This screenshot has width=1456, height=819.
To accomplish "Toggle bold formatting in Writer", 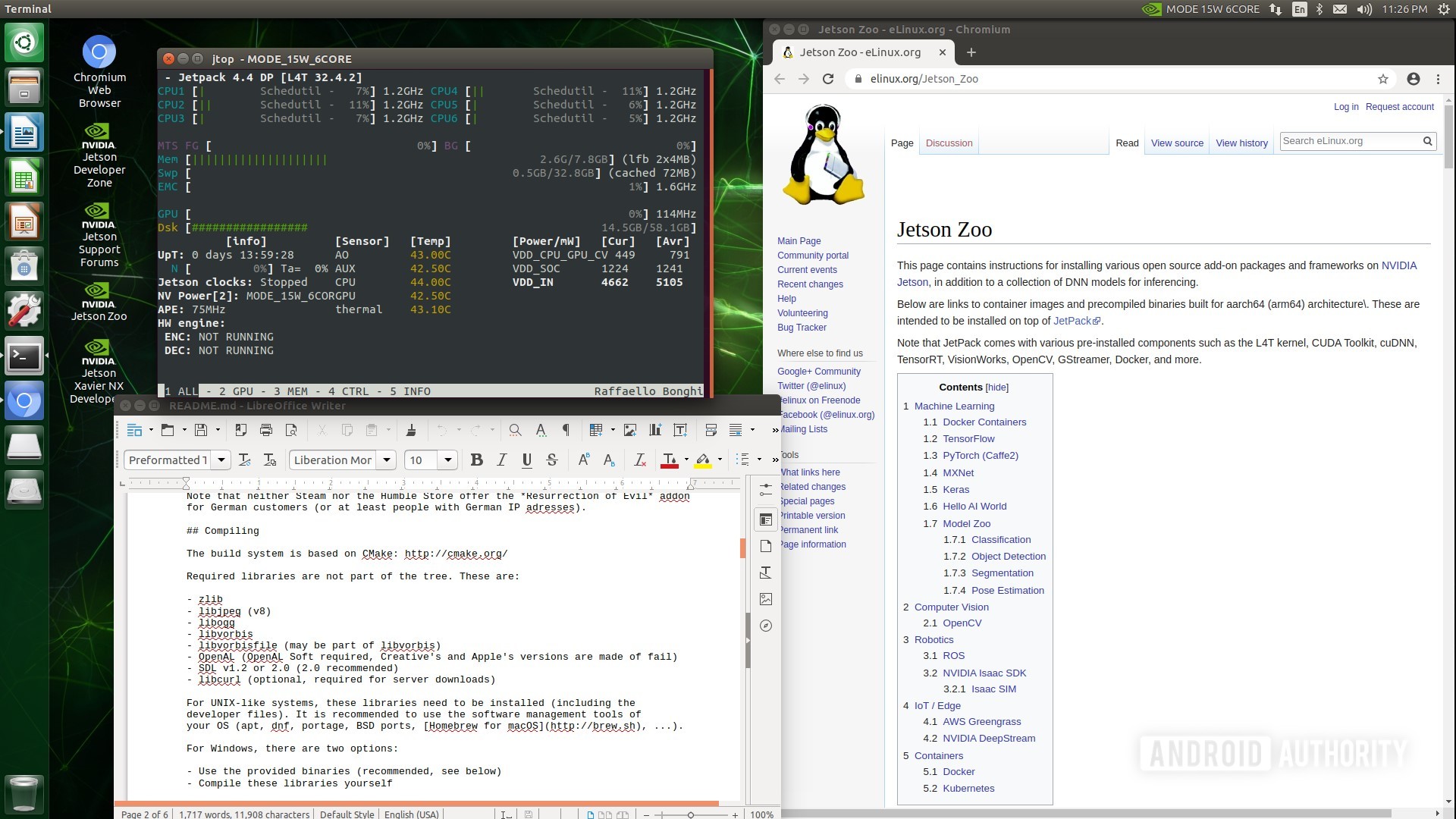I will (x=476, y=460).
